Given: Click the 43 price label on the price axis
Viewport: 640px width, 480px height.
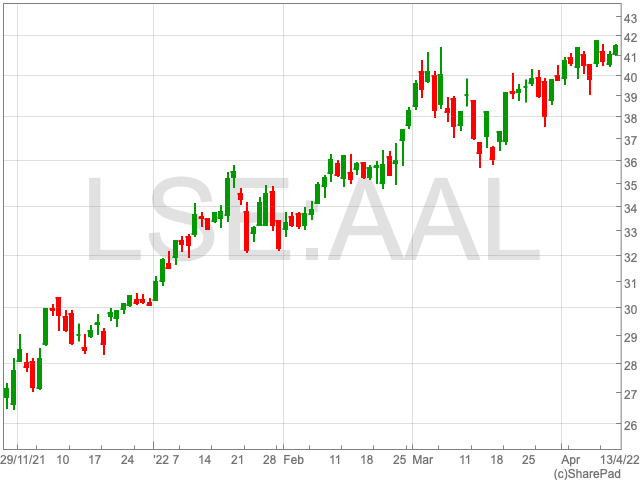Looking at the screenshot, I should click(x=630, y=17).
